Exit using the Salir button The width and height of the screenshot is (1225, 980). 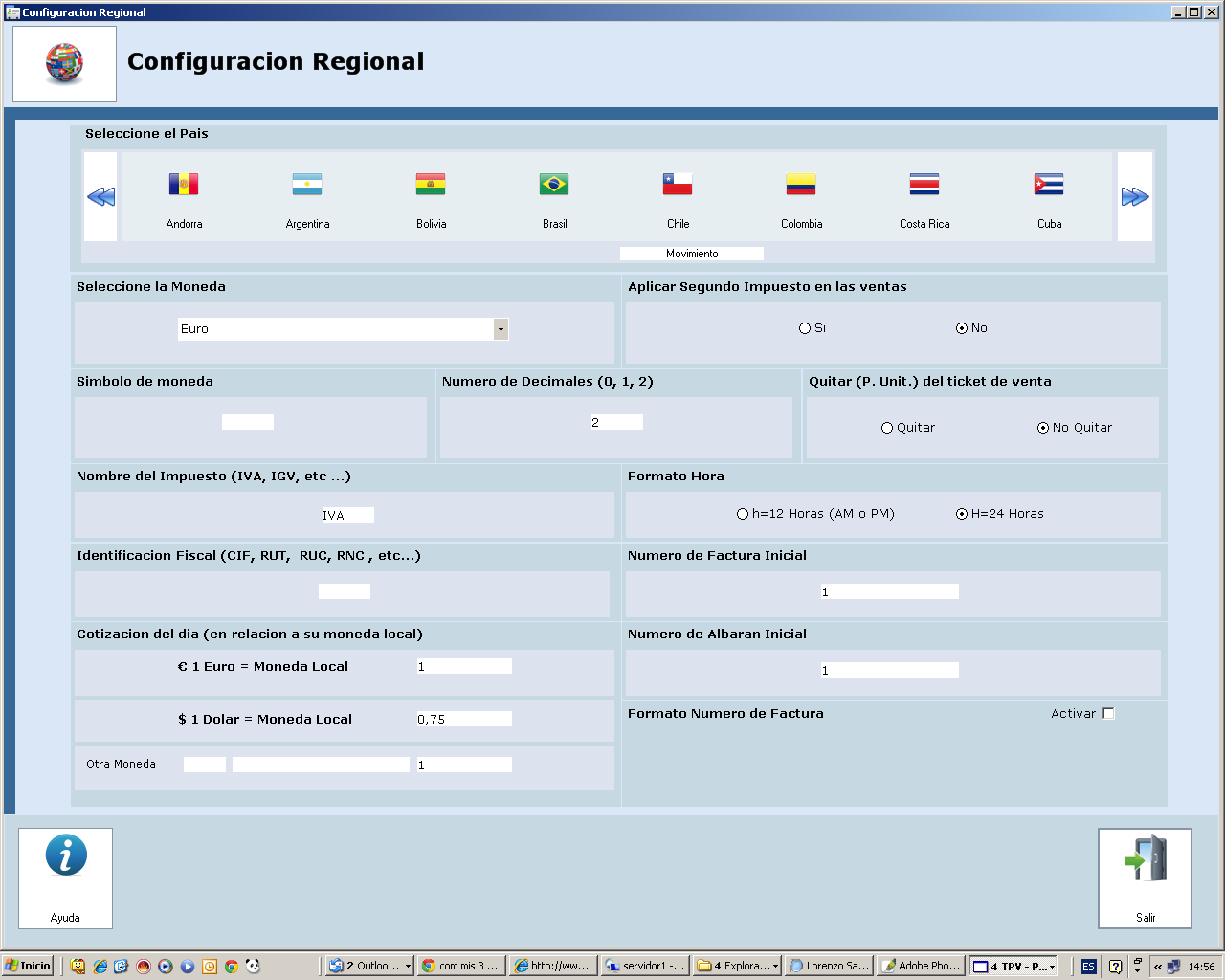pos(1145,878)
